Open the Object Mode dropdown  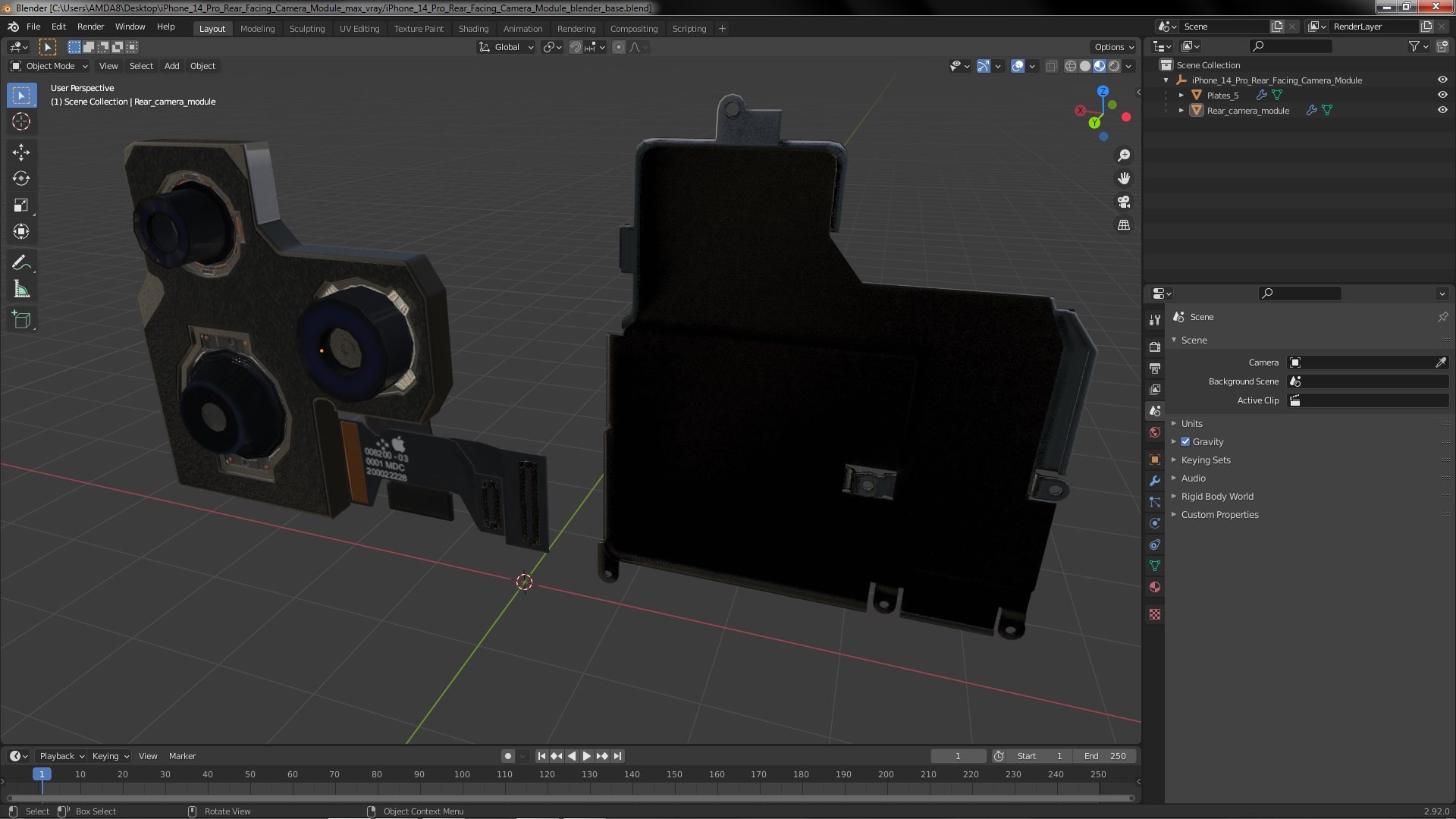tap(50, 66)
